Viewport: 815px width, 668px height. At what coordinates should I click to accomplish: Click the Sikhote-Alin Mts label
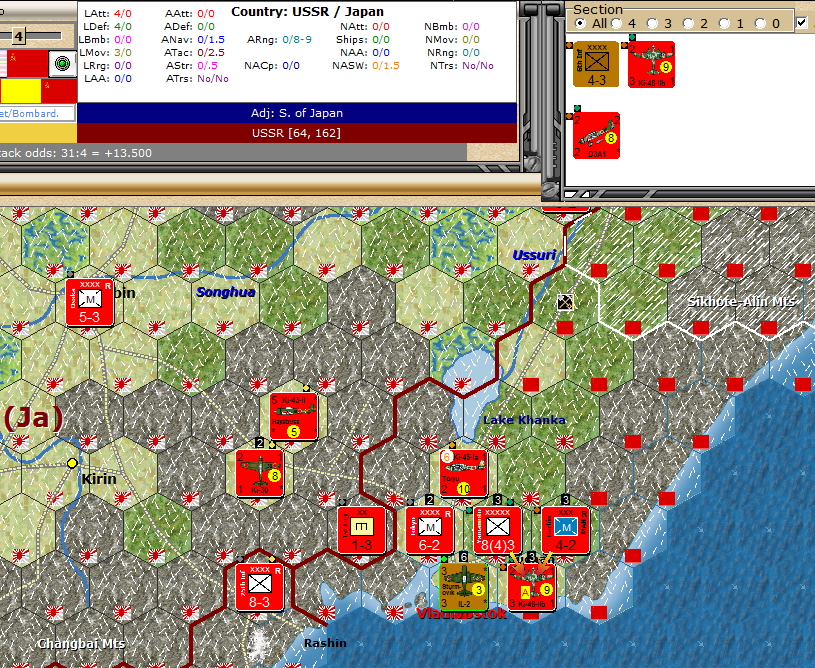(741, 302)
